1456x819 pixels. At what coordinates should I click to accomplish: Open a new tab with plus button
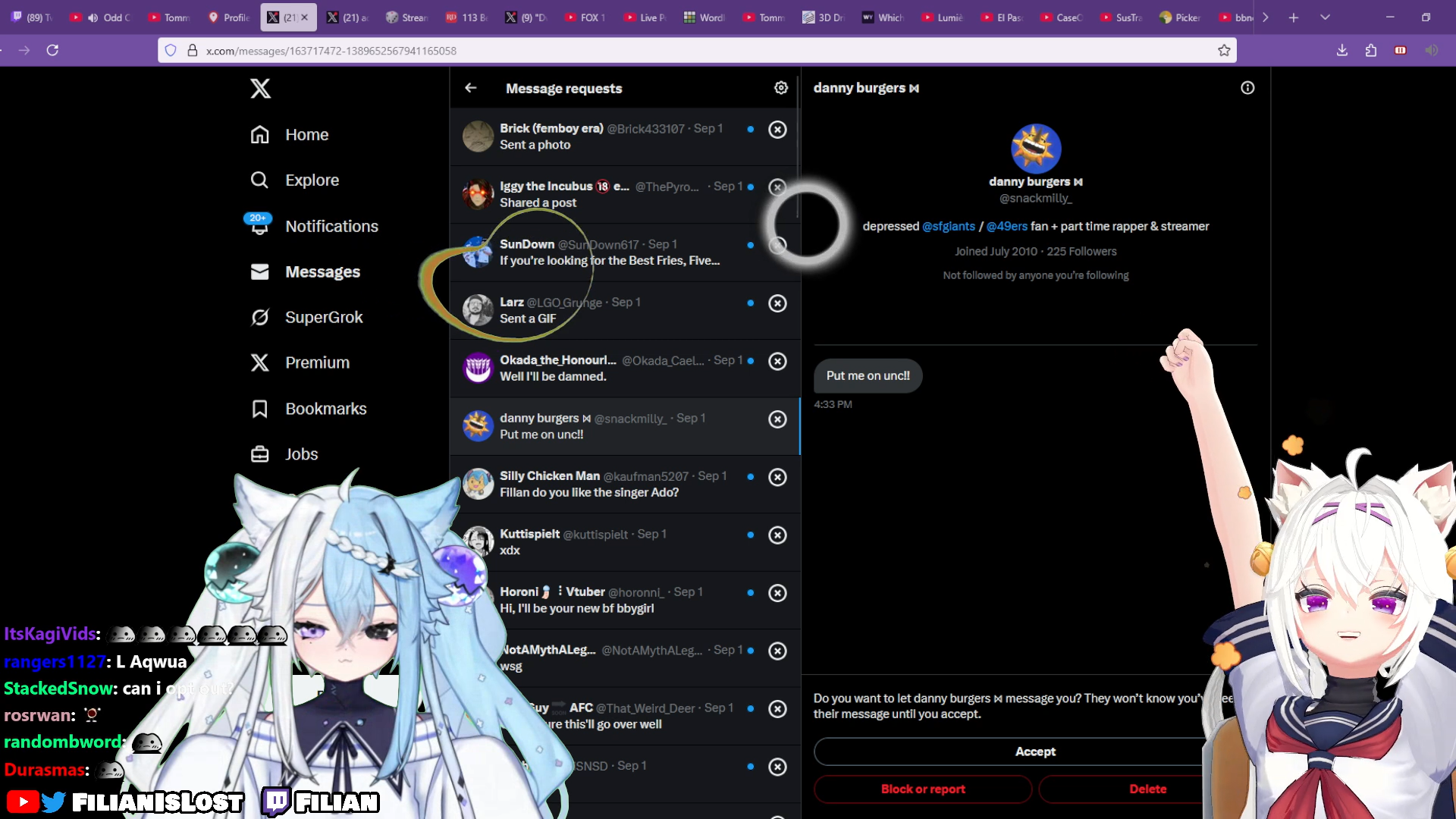pos(1294,17)
